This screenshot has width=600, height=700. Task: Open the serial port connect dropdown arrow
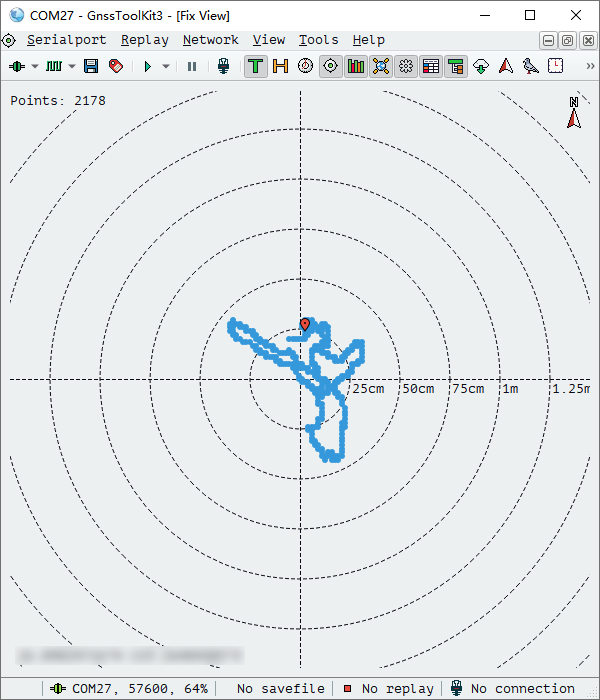click(35, 67)
